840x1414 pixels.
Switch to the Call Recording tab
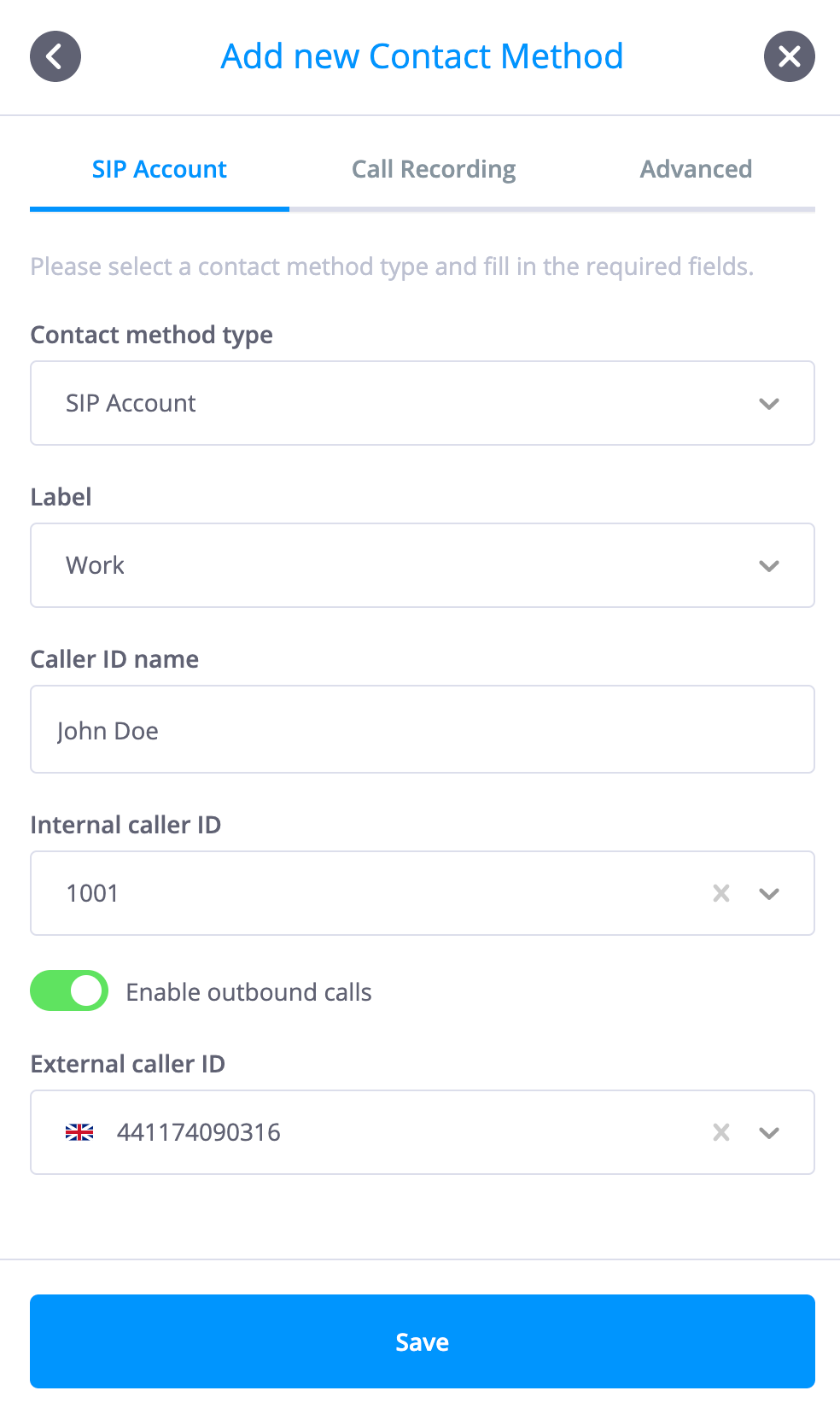click(x=434, y=169)
